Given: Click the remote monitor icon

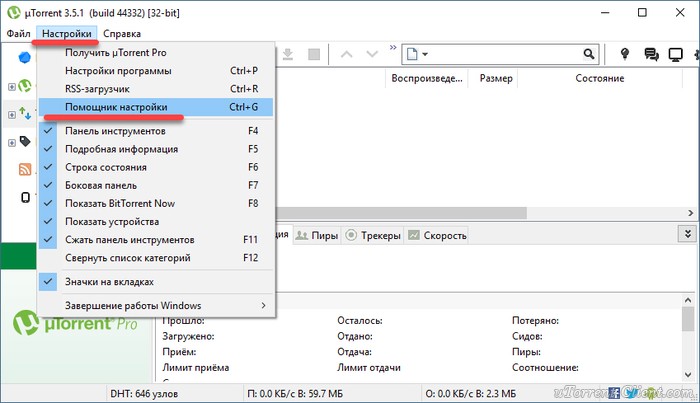Looking at the screenshot, I should 675,54.
